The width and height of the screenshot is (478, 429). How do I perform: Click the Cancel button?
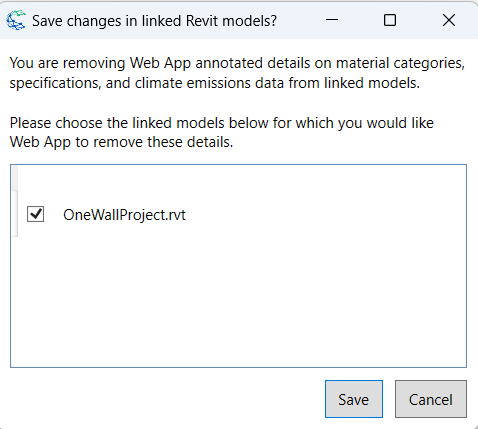431,399
